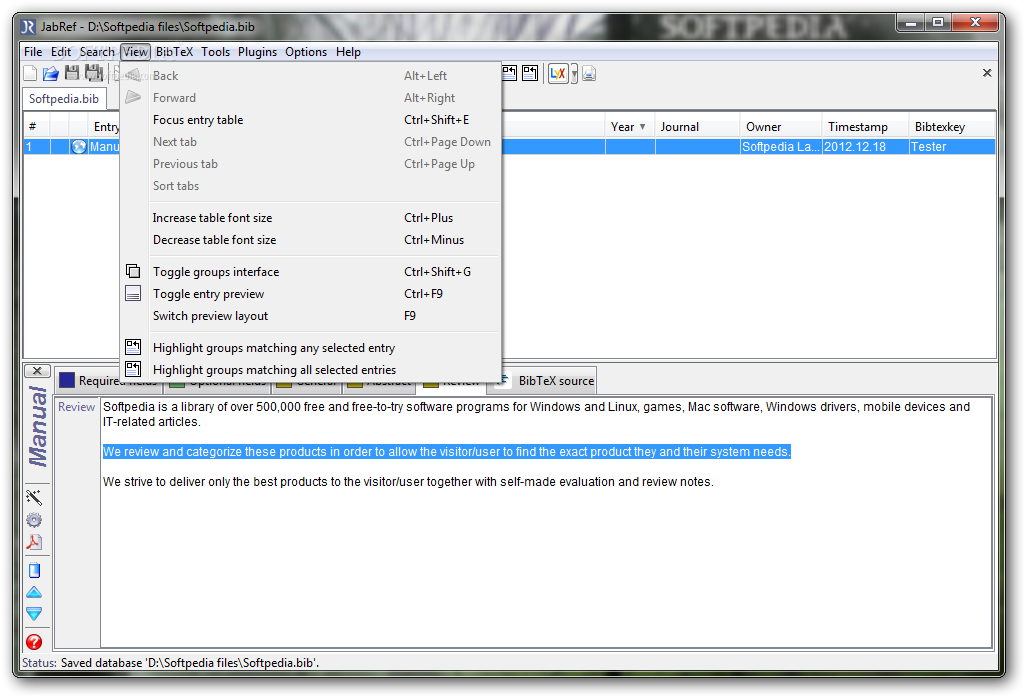Click the 2012.12.18 timestamp cell

tap(865, 147)
